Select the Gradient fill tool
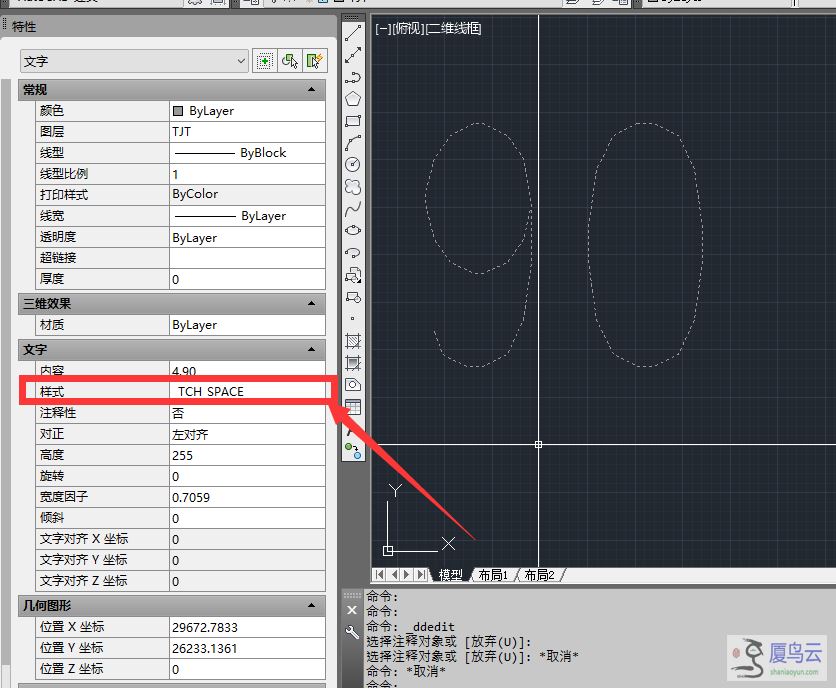Viewport: 836px width, 688px height. point(353,363)
